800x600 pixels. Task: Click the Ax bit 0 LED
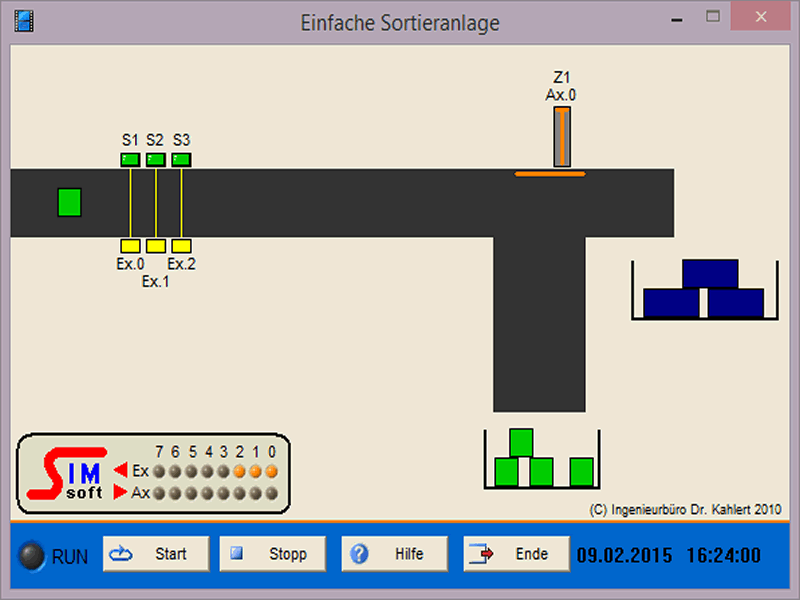click(271, 493)
